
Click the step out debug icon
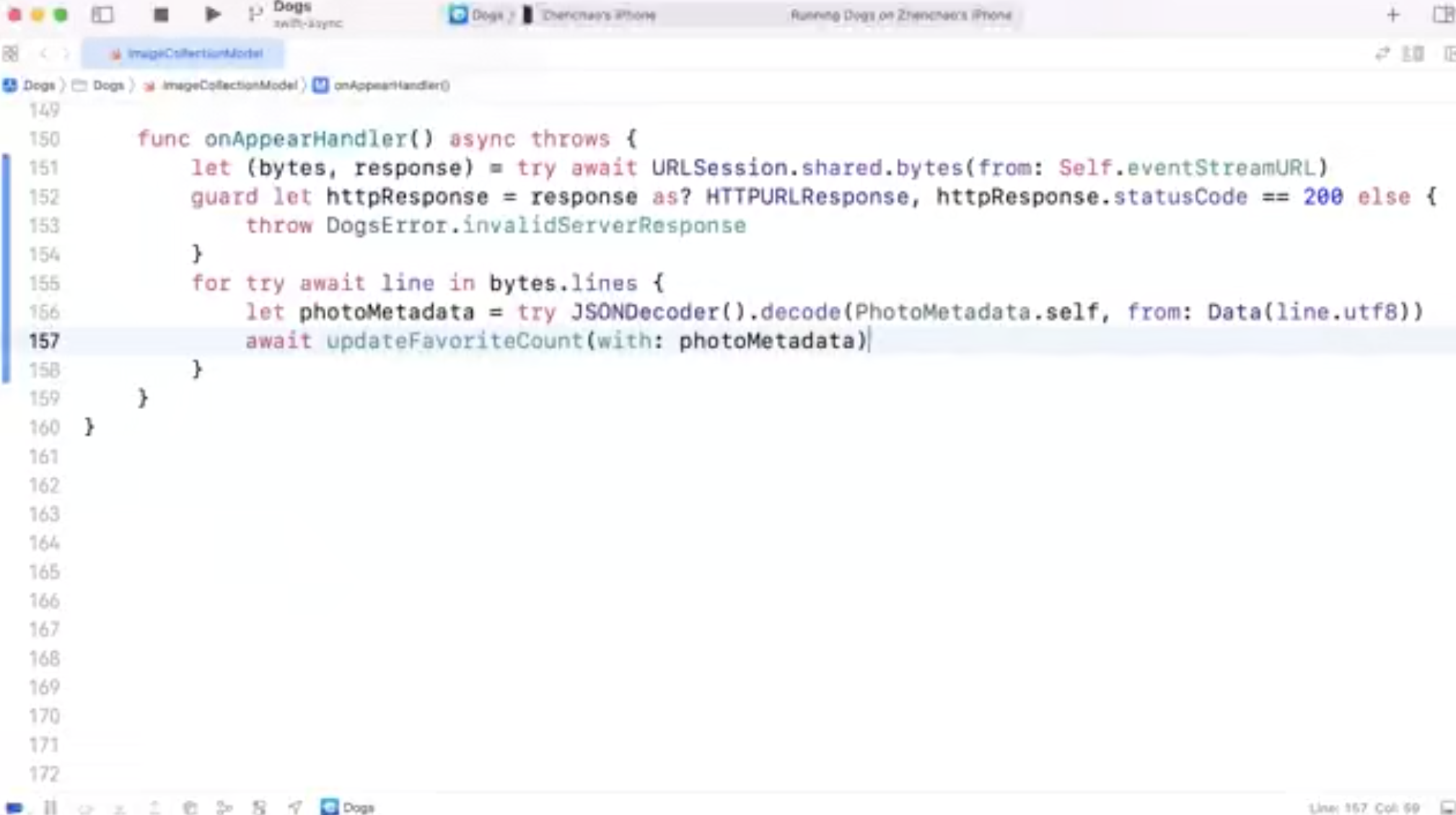[154, 807]
